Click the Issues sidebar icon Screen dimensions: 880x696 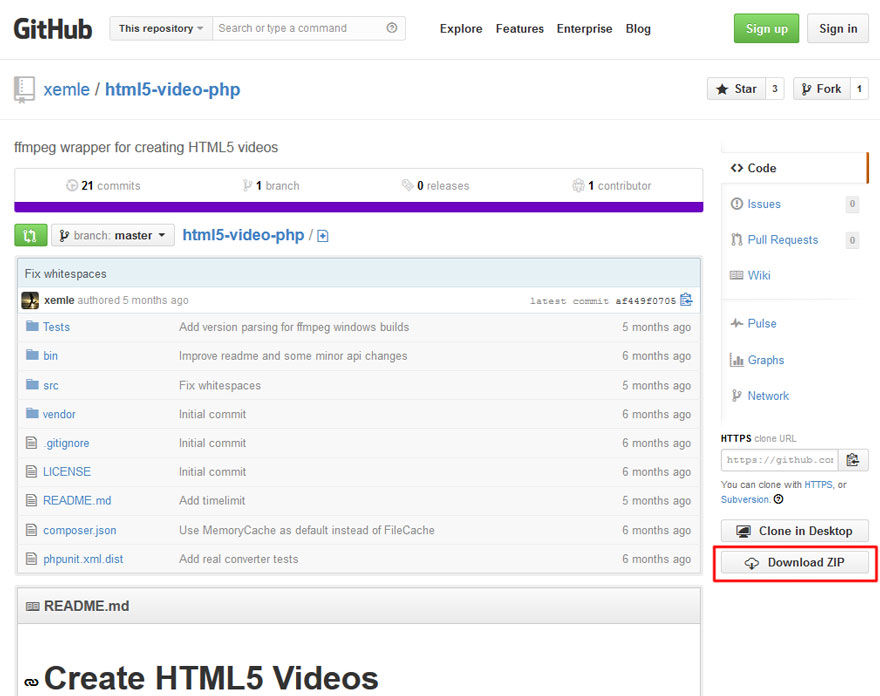coord(736,204)
